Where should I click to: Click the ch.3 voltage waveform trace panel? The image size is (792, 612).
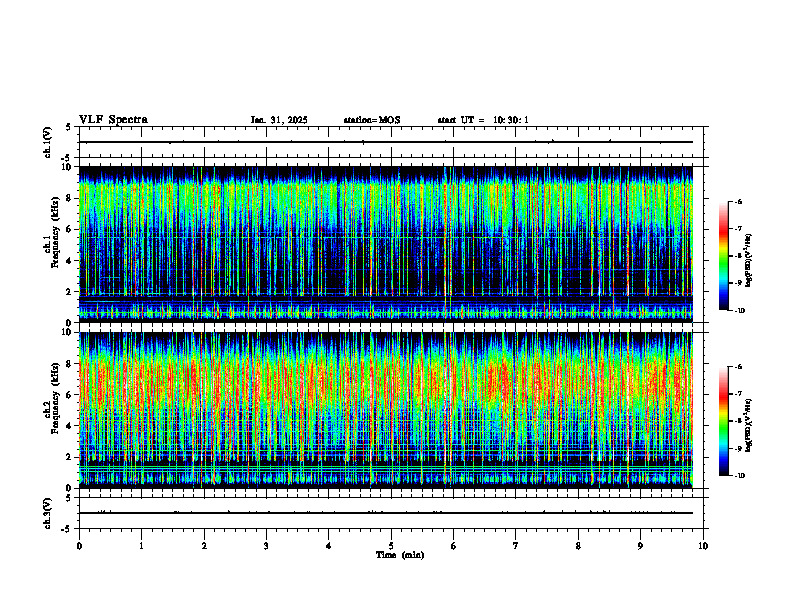(x=391, y=513)
